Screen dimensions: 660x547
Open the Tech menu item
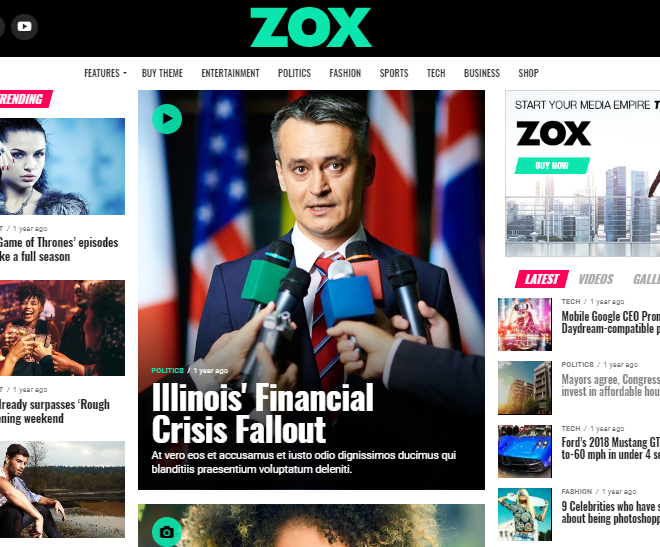(436, 73)
